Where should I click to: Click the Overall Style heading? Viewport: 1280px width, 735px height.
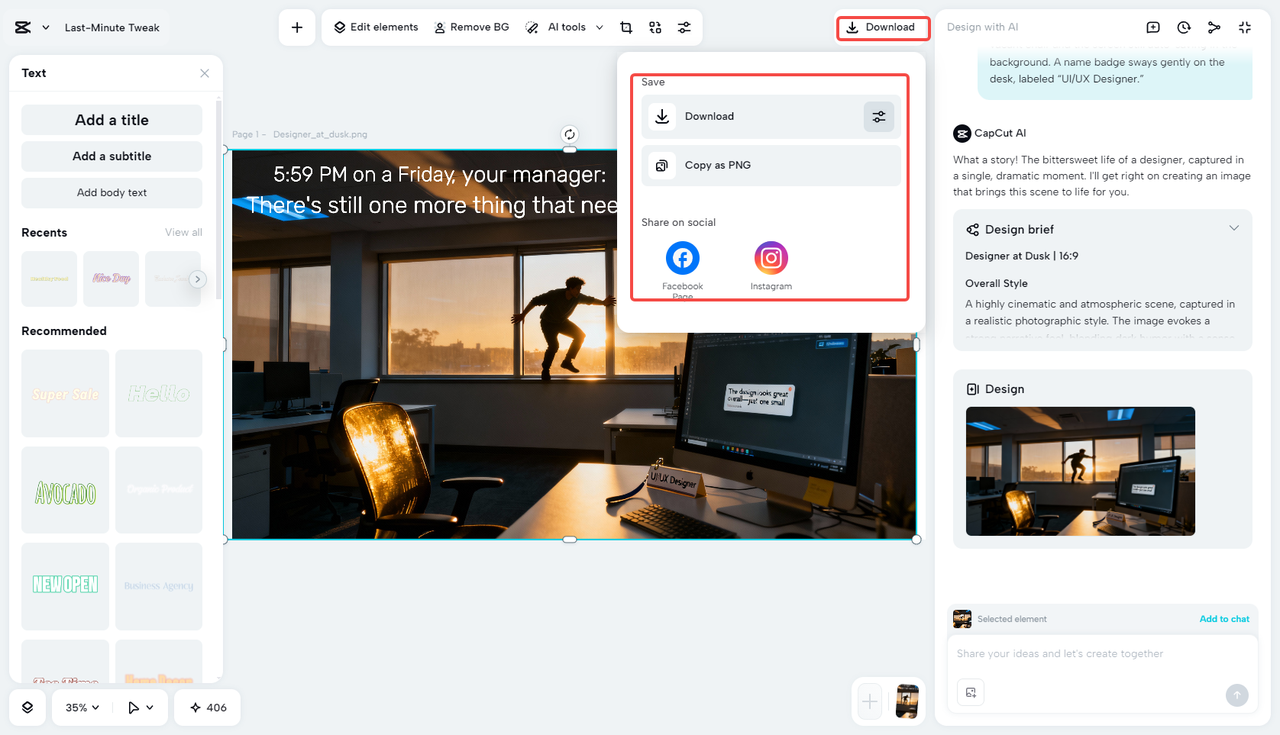tap(996, 283)
